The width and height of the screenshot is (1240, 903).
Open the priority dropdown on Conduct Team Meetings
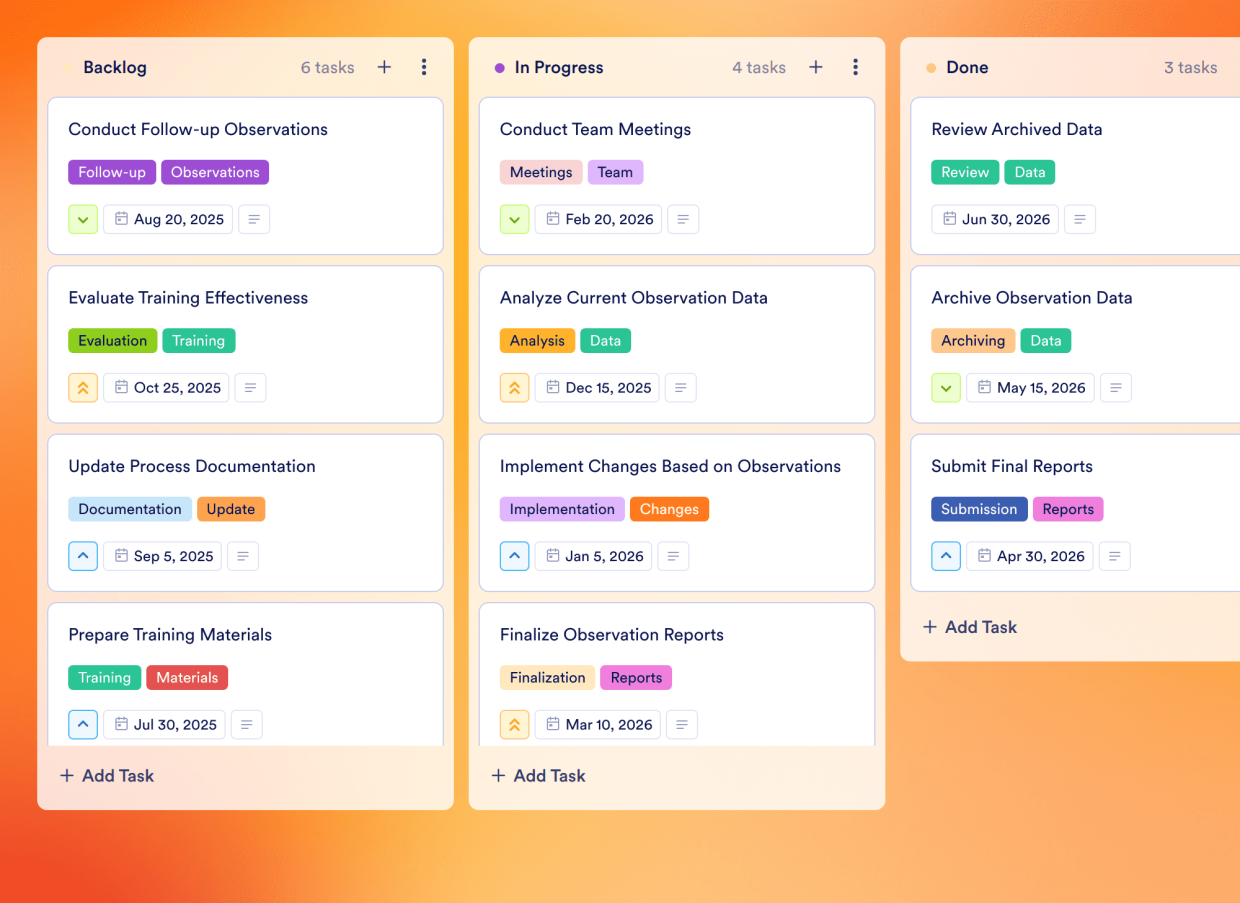coord(514,219)
